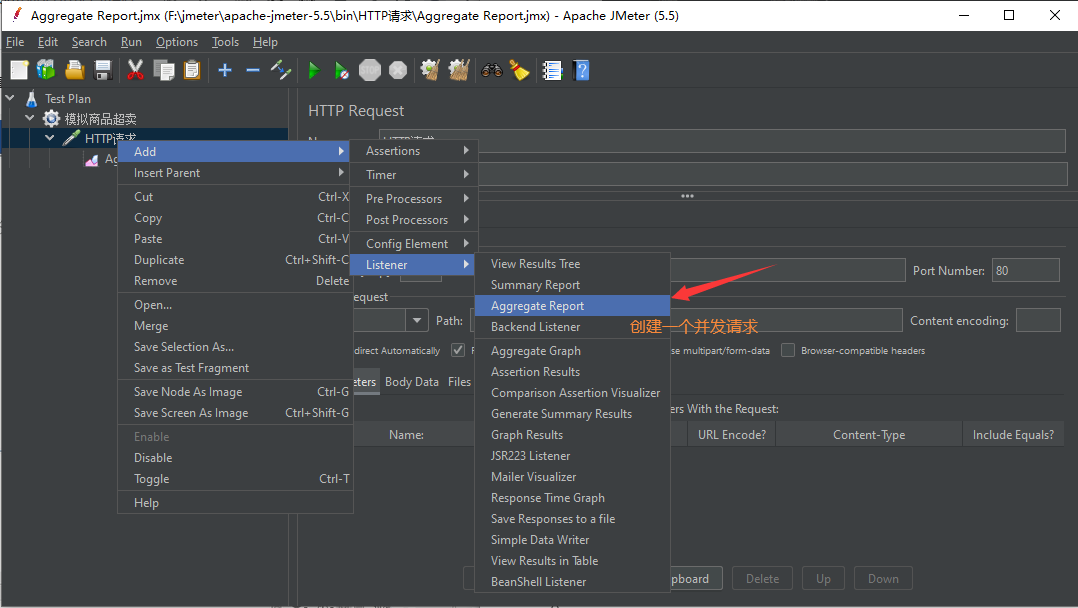Toggle the checkbox beside 'direct Automatically'
The image size is (1078, 608).
458,350
